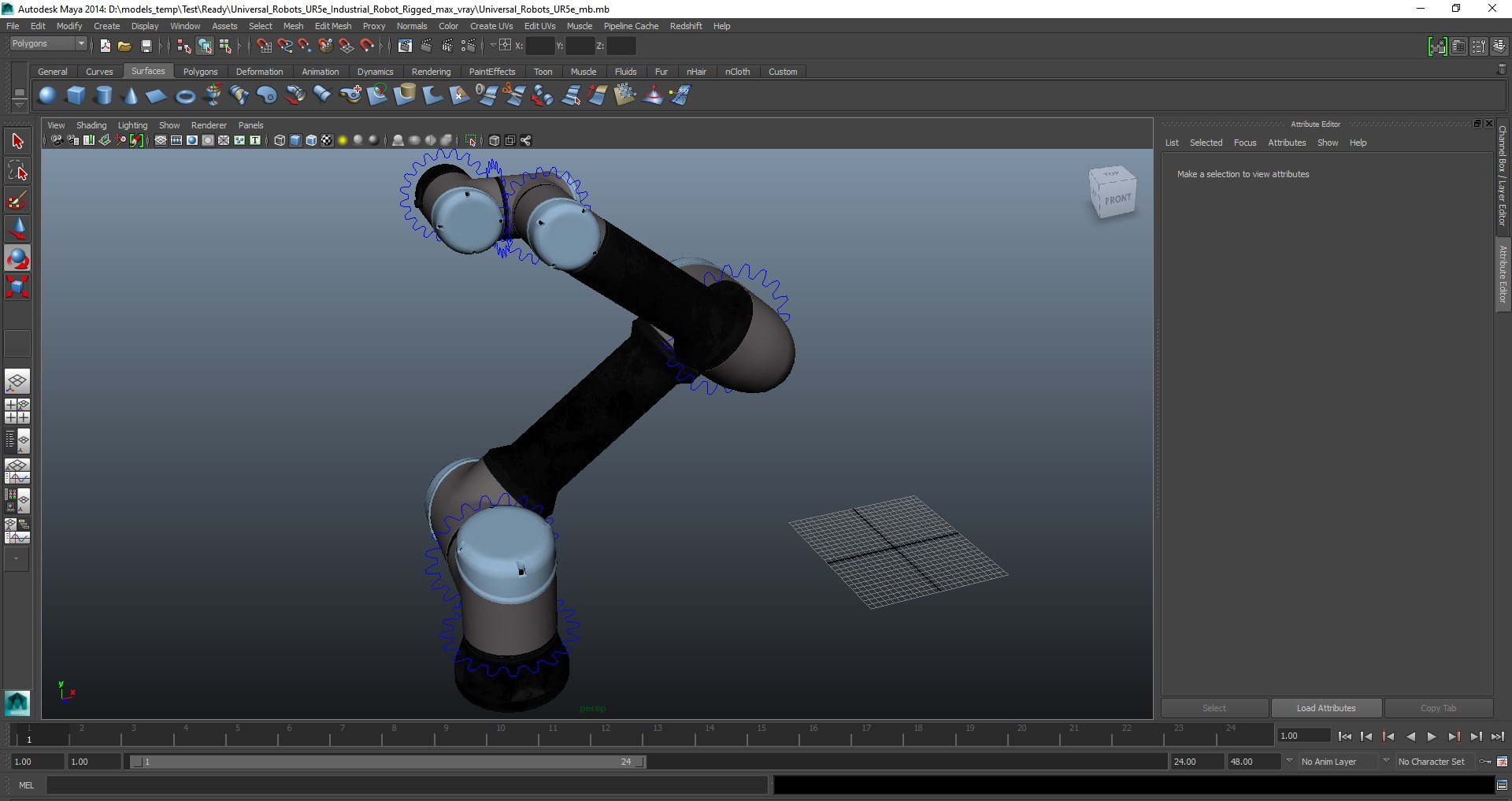Toggle snap to curves magnet

coord(285,46)
